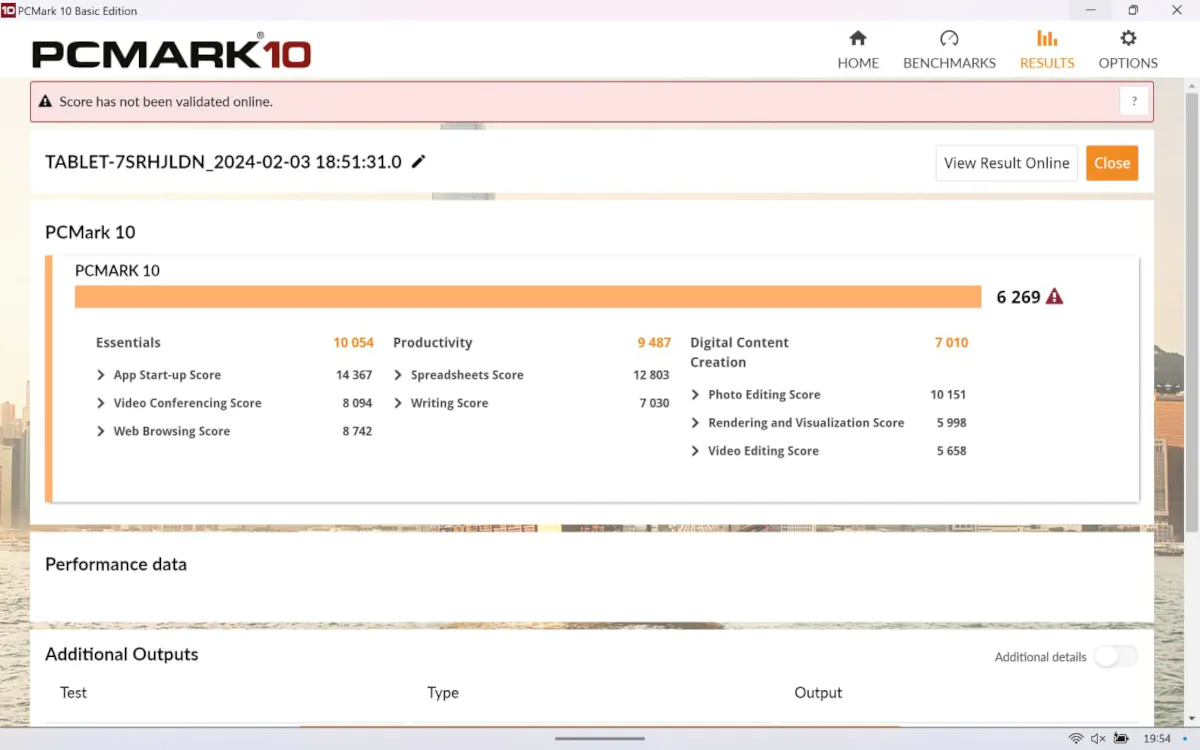Select the overall score 6 269
The height and width of the screenshot is (750, 1200).
click(1018, 297)
